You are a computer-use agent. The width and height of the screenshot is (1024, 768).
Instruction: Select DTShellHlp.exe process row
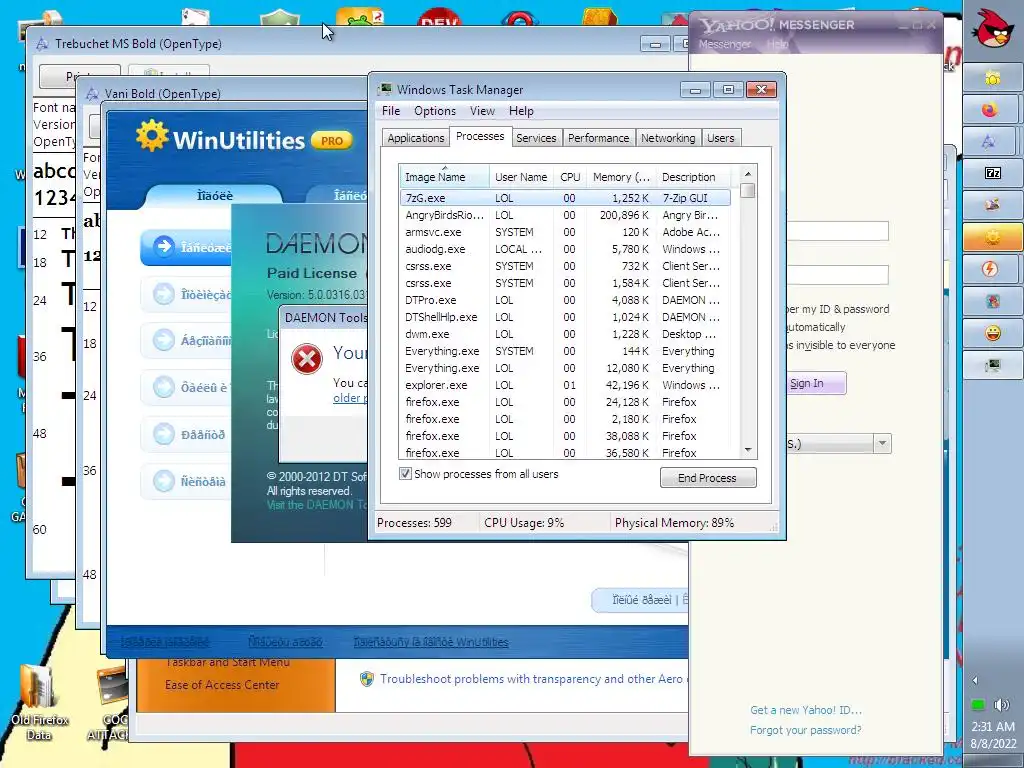(x=565, y=317)
